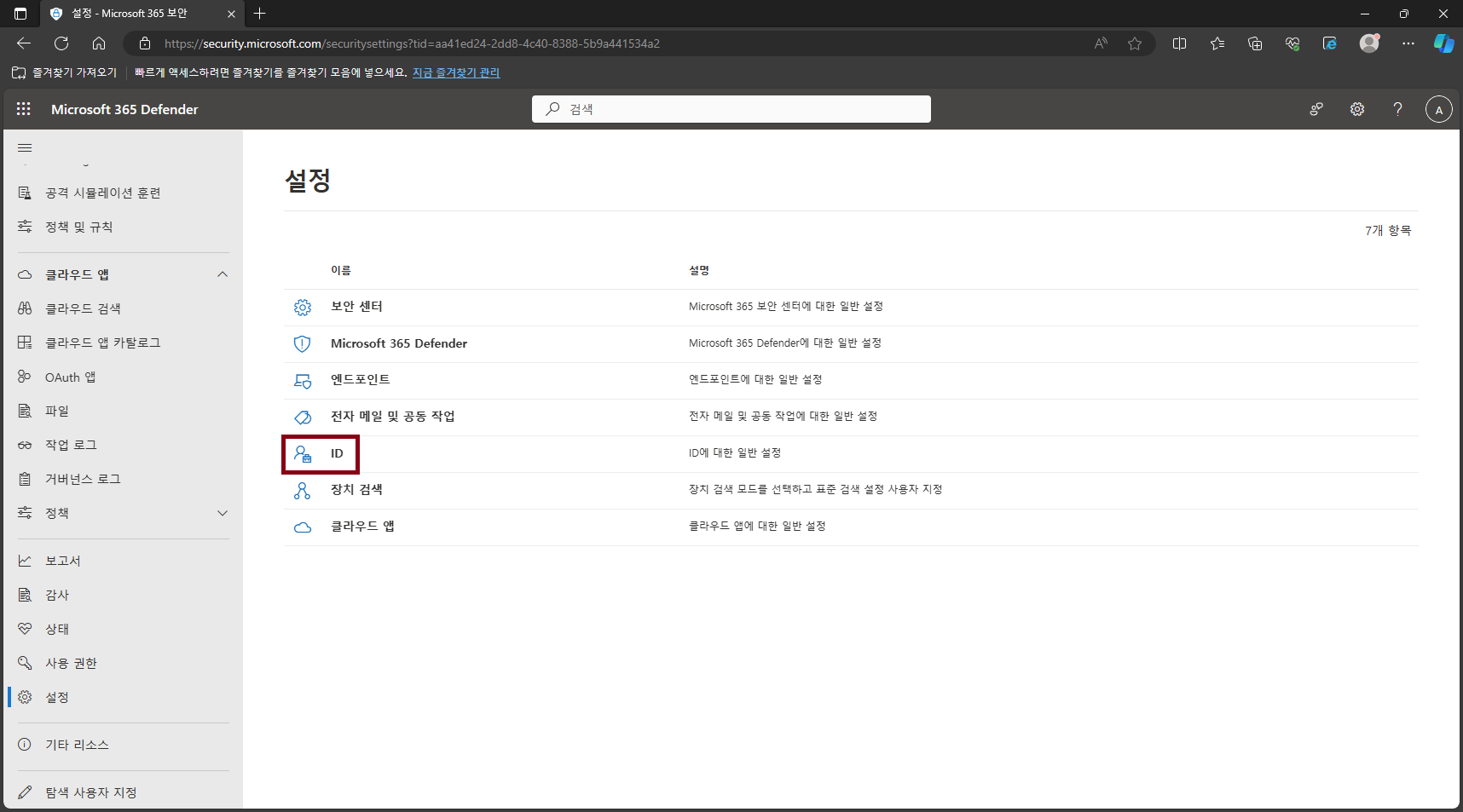View site information lock icon
The width and height of the screenshot is (1463, 812).
[x=145, y=43]
